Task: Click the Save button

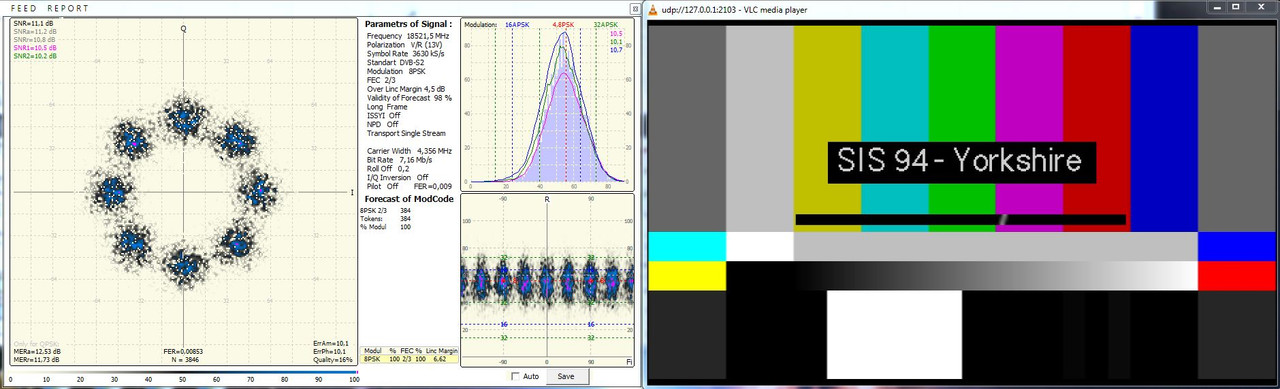Action: pyautogui.click(x=566, y=377)
